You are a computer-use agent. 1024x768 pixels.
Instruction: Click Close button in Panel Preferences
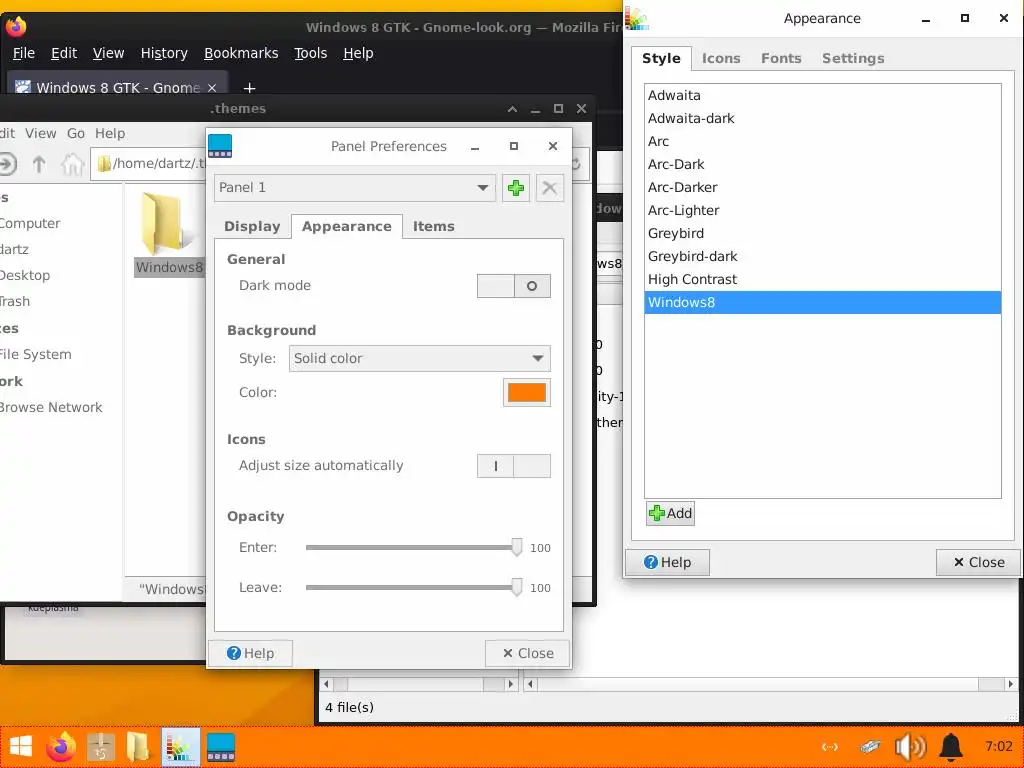click(528, 654)
